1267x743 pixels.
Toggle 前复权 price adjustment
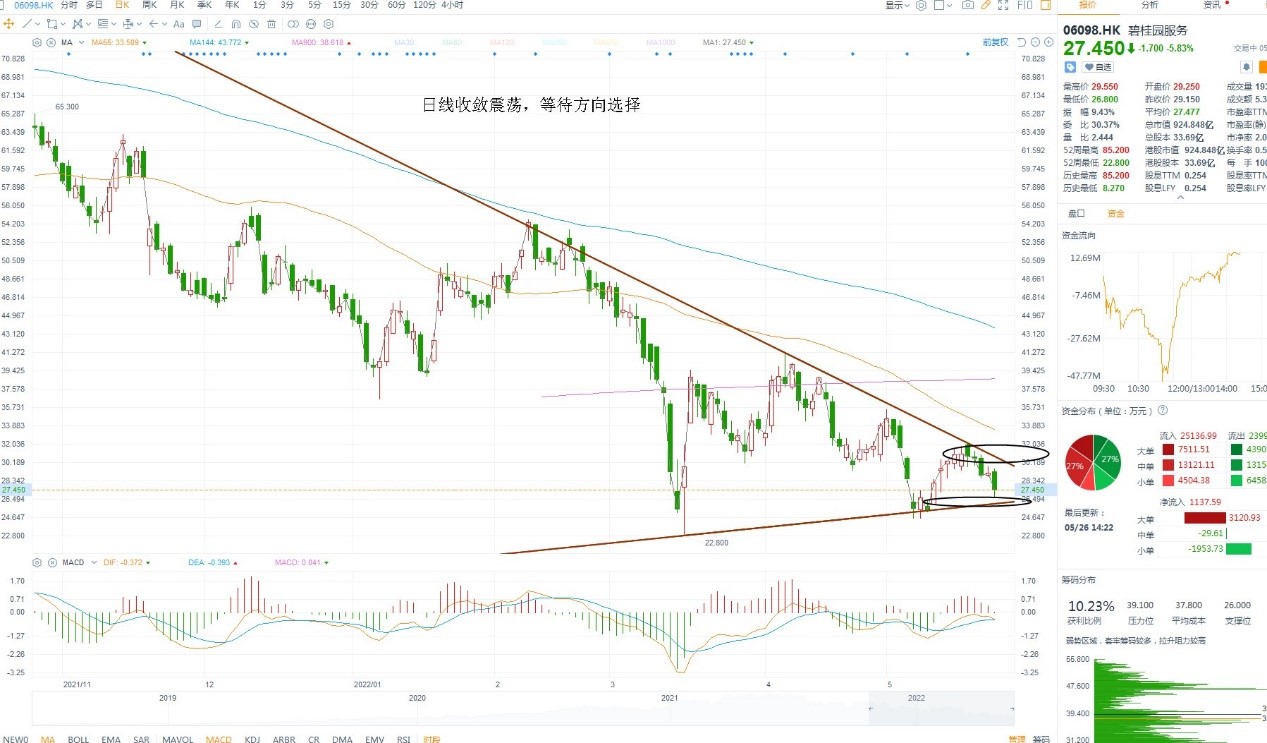[995, 42]
